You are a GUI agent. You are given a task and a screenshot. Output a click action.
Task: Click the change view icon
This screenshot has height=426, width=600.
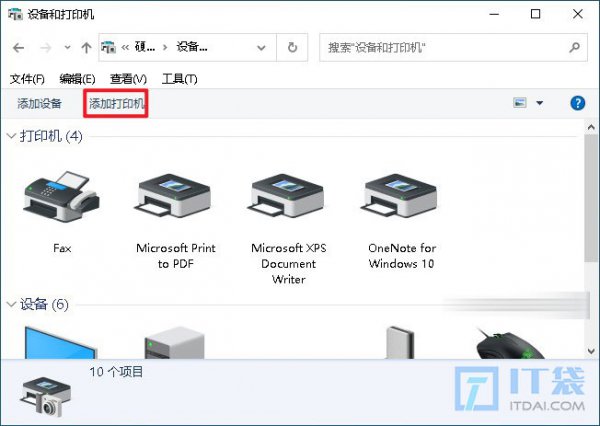(520, 103)
